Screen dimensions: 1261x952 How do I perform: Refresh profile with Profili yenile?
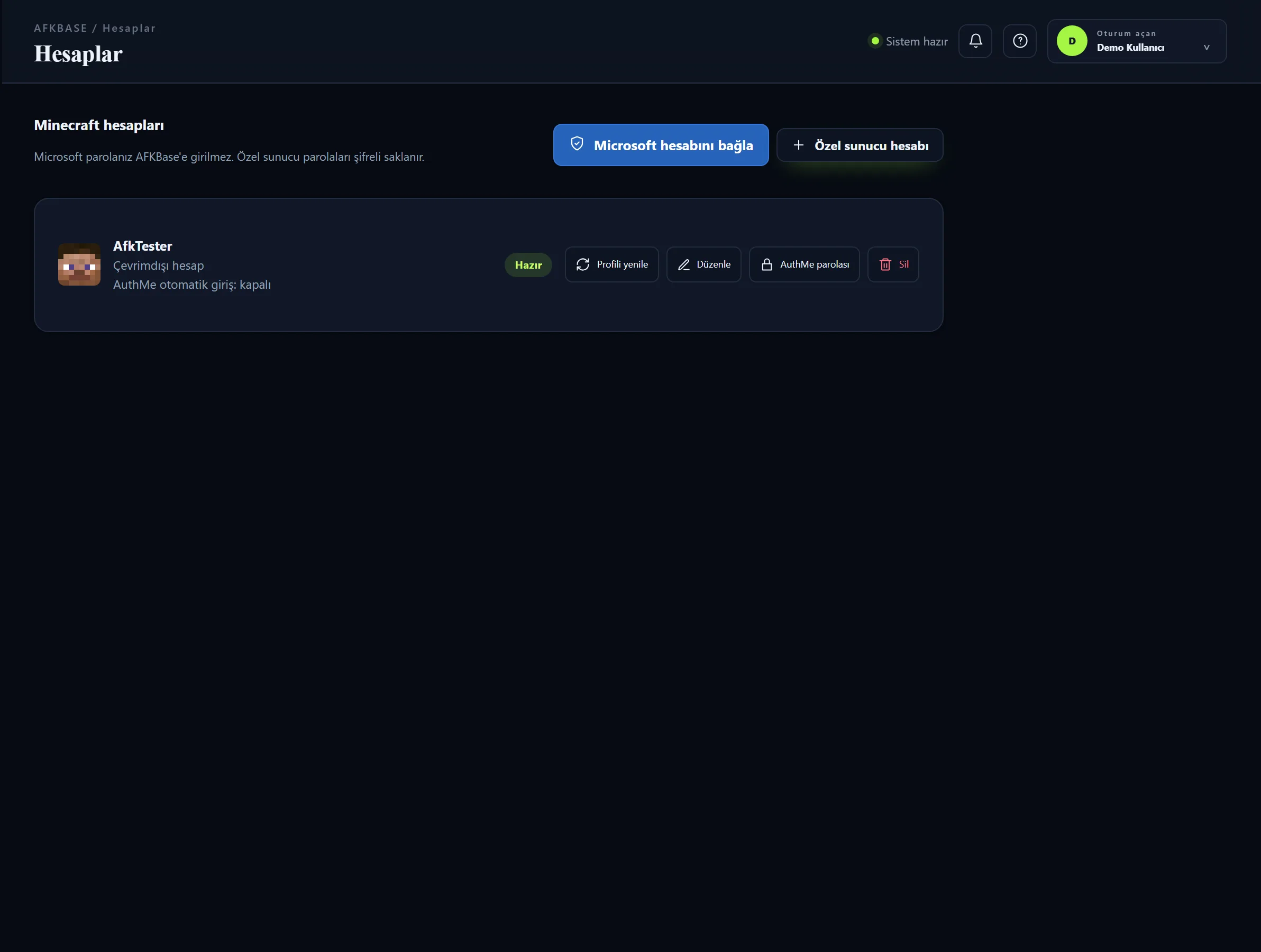click(x=611, y=264)
